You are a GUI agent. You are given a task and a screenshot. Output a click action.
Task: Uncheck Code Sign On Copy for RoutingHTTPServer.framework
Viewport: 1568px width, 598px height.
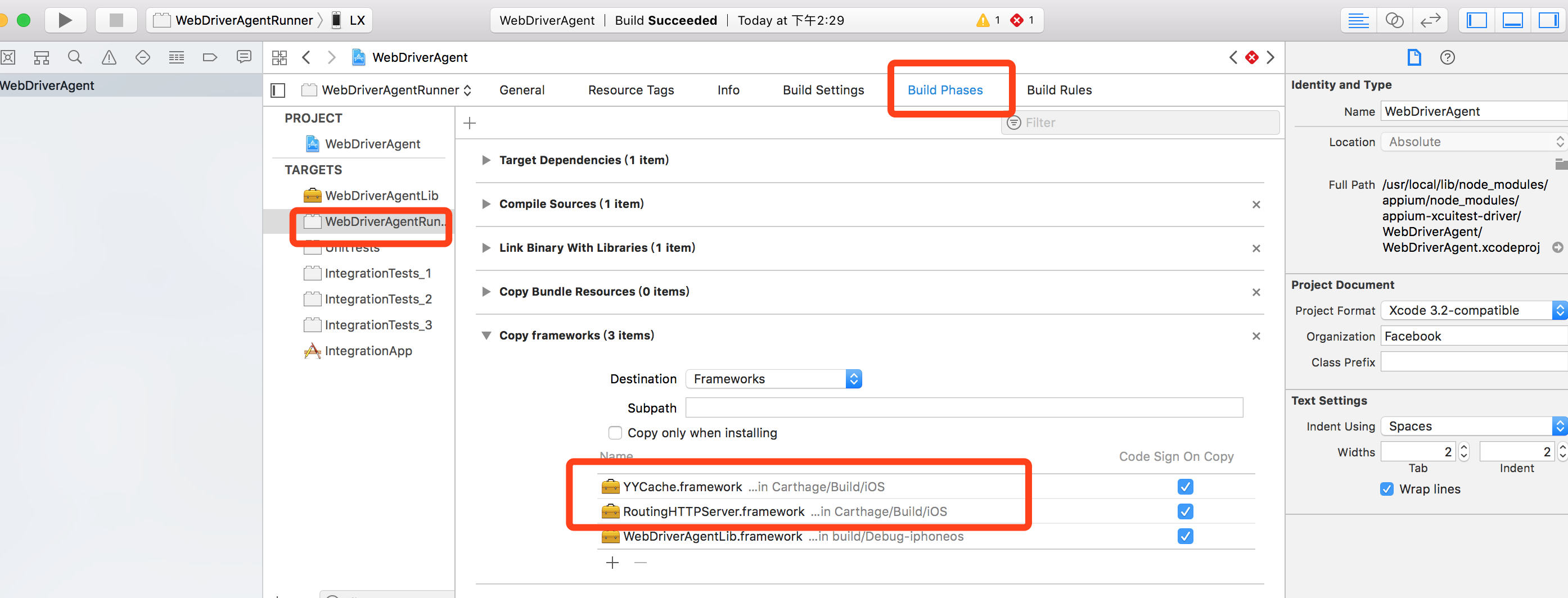coord(1184,511)
